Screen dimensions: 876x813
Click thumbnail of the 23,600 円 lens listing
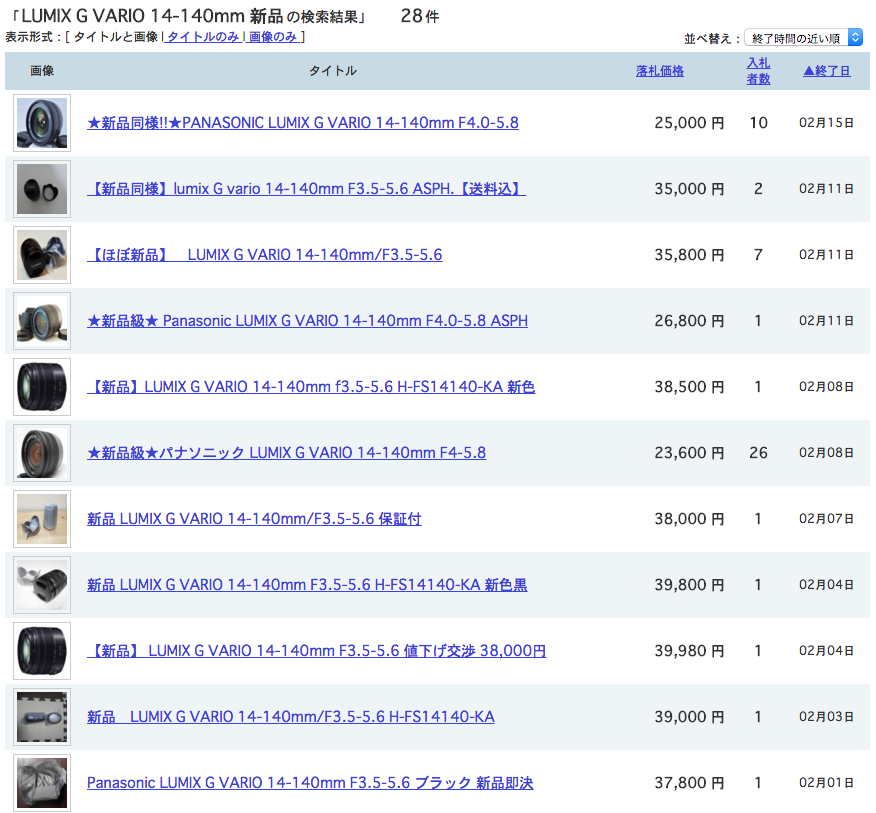click(42, 453)
